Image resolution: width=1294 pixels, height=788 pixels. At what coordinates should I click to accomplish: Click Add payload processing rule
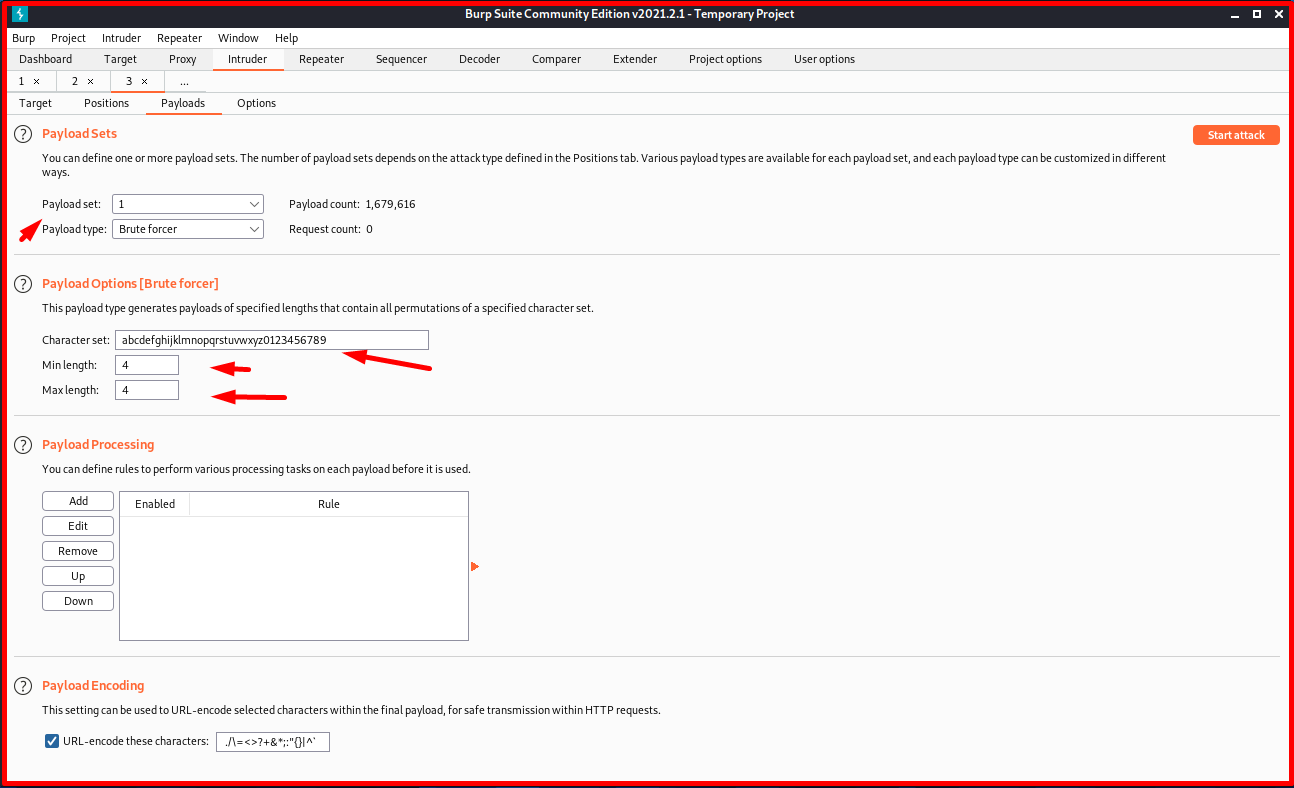click(78, 501)
